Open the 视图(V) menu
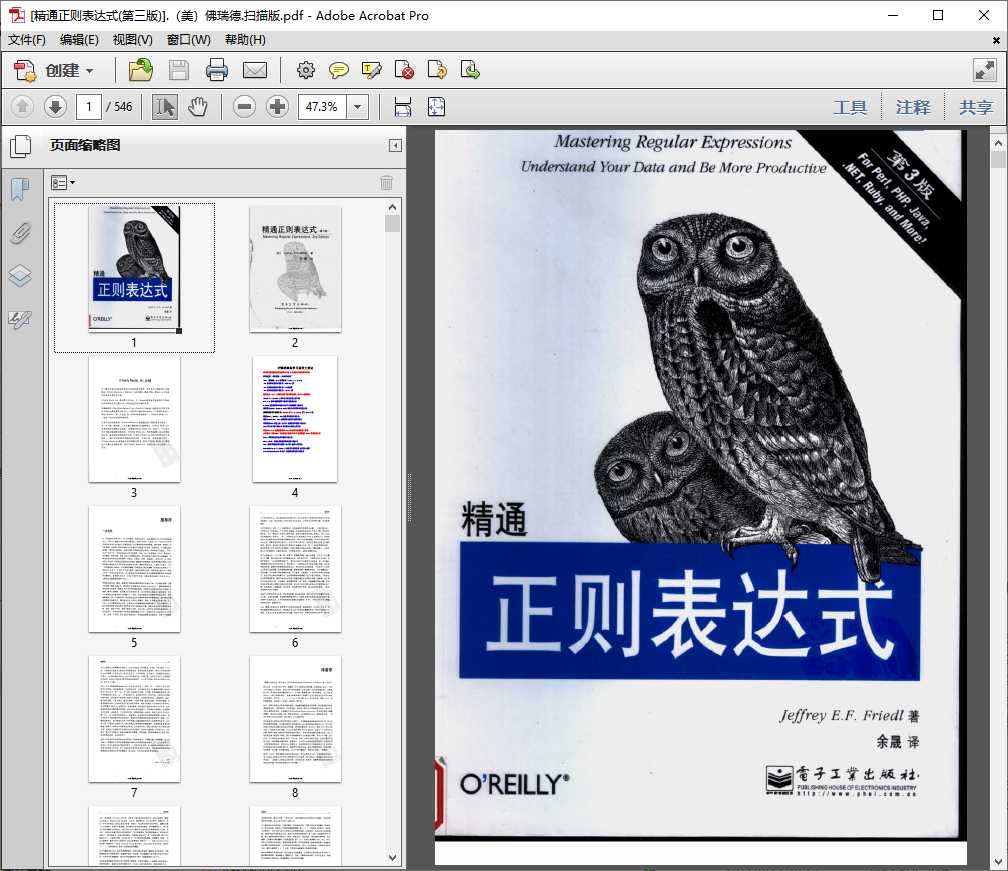 (x=132, y=40)
